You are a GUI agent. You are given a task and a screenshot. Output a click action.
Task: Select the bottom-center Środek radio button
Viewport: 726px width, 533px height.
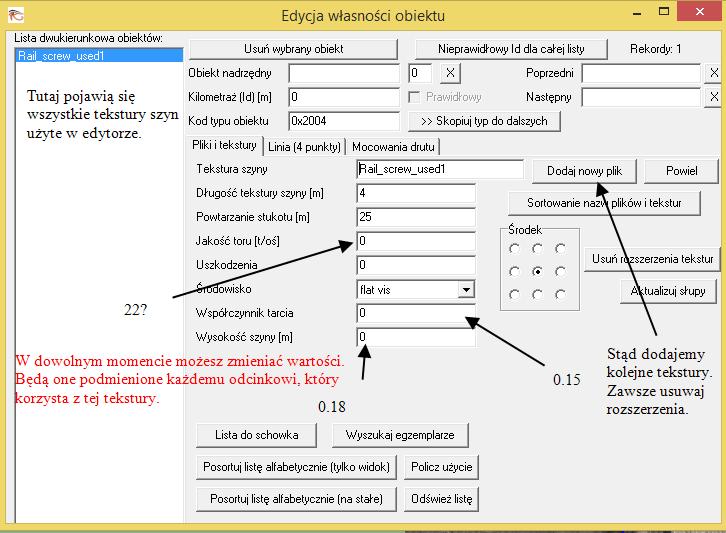click(537, 294)
